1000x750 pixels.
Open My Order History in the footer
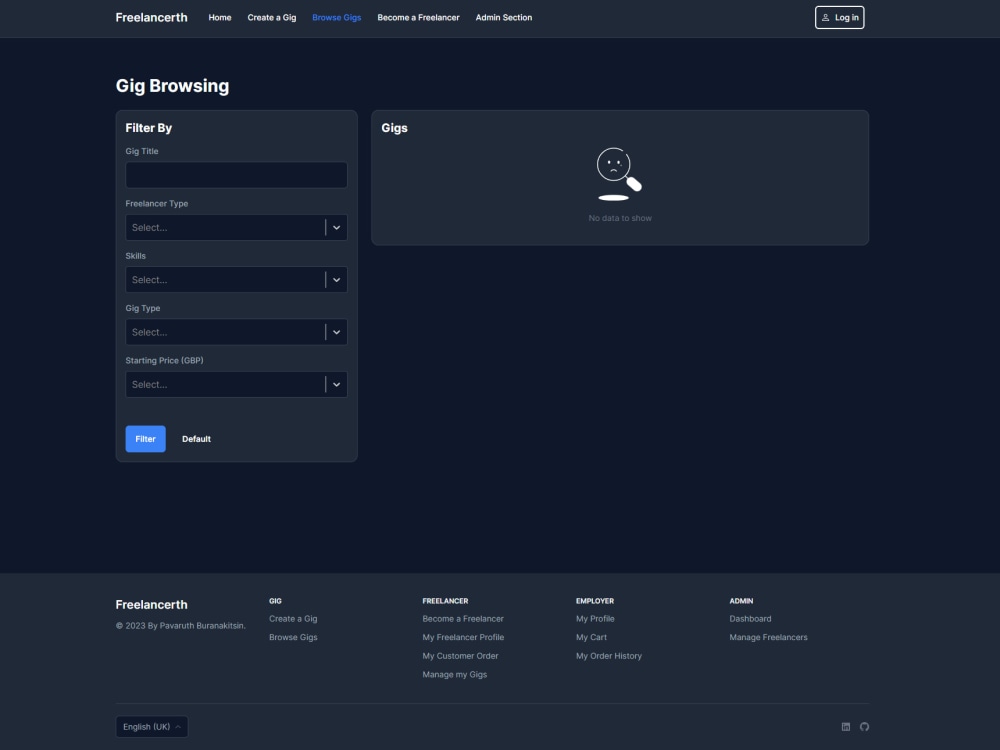608,656
